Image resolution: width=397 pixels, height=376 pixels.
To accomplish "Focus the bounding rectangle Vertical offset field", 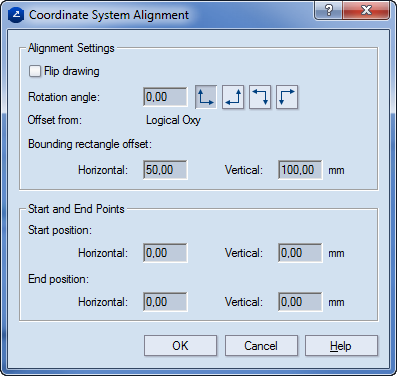I will click(x=300, y=170).
